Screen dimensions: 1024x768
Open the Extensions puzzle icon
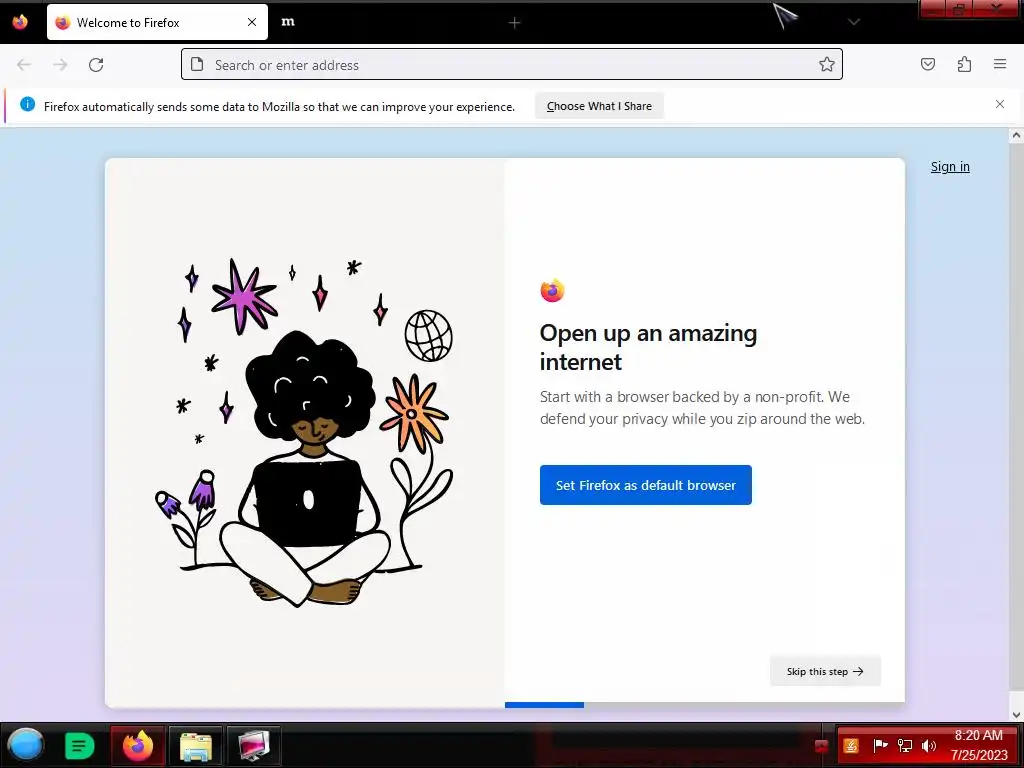(964, 64)
